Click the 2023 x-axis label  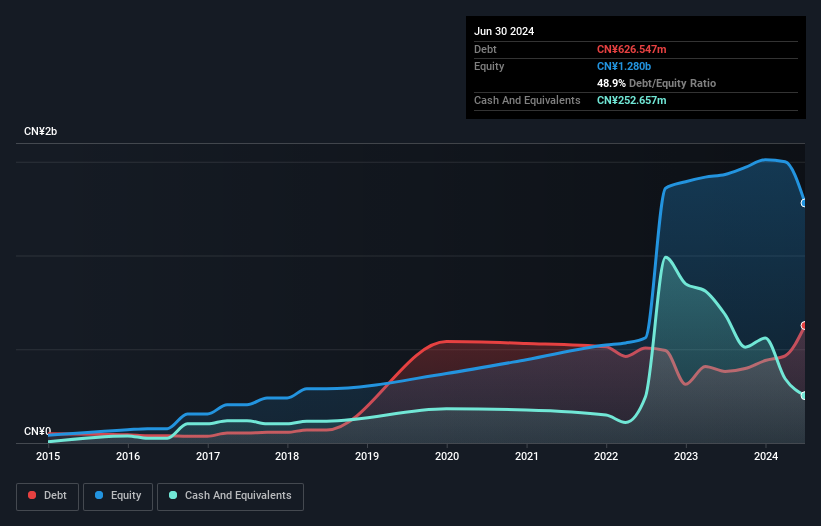(x=686, y=456)
